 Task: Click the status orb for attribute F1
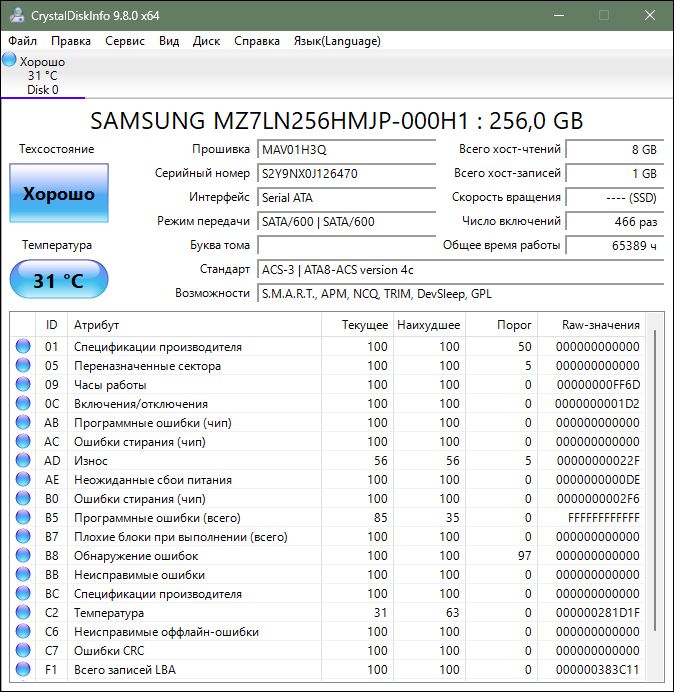tap(23, 669)
